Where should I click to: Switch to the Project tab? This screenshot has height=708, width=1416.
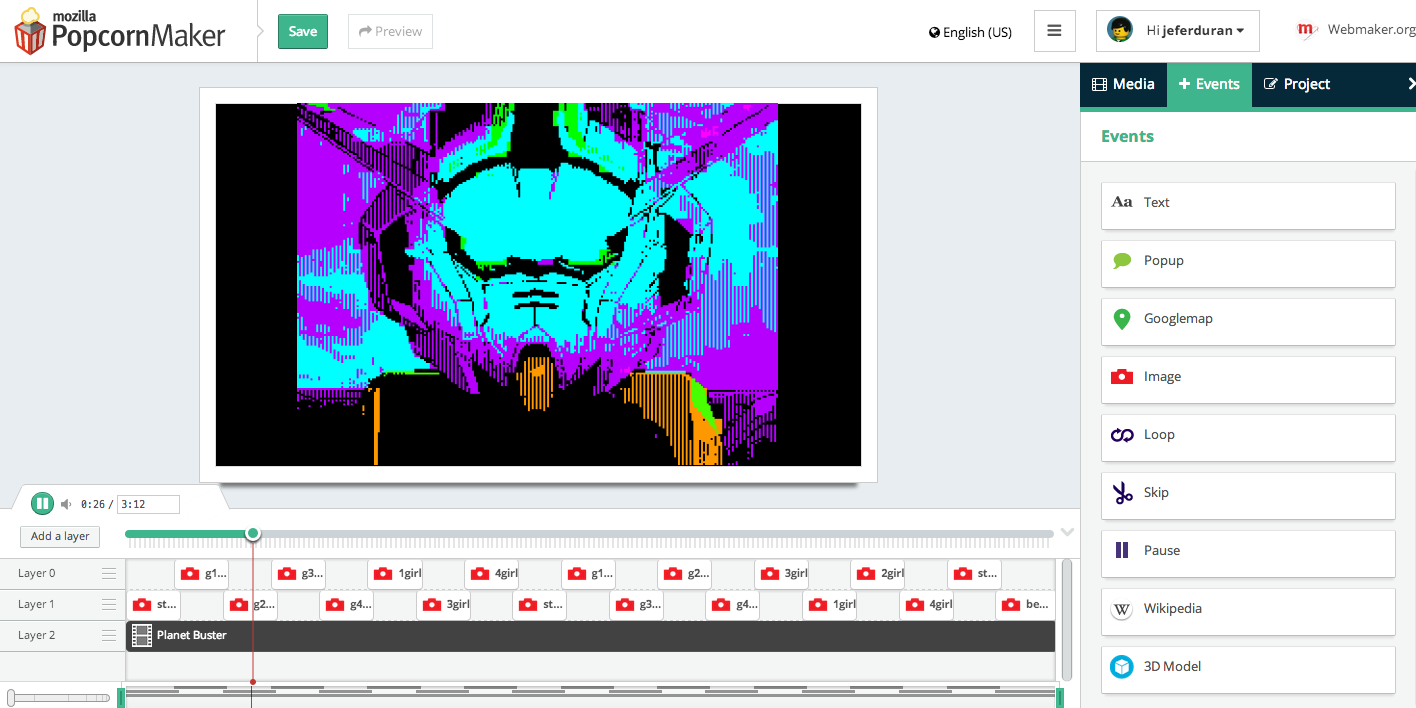(1297, 84)
